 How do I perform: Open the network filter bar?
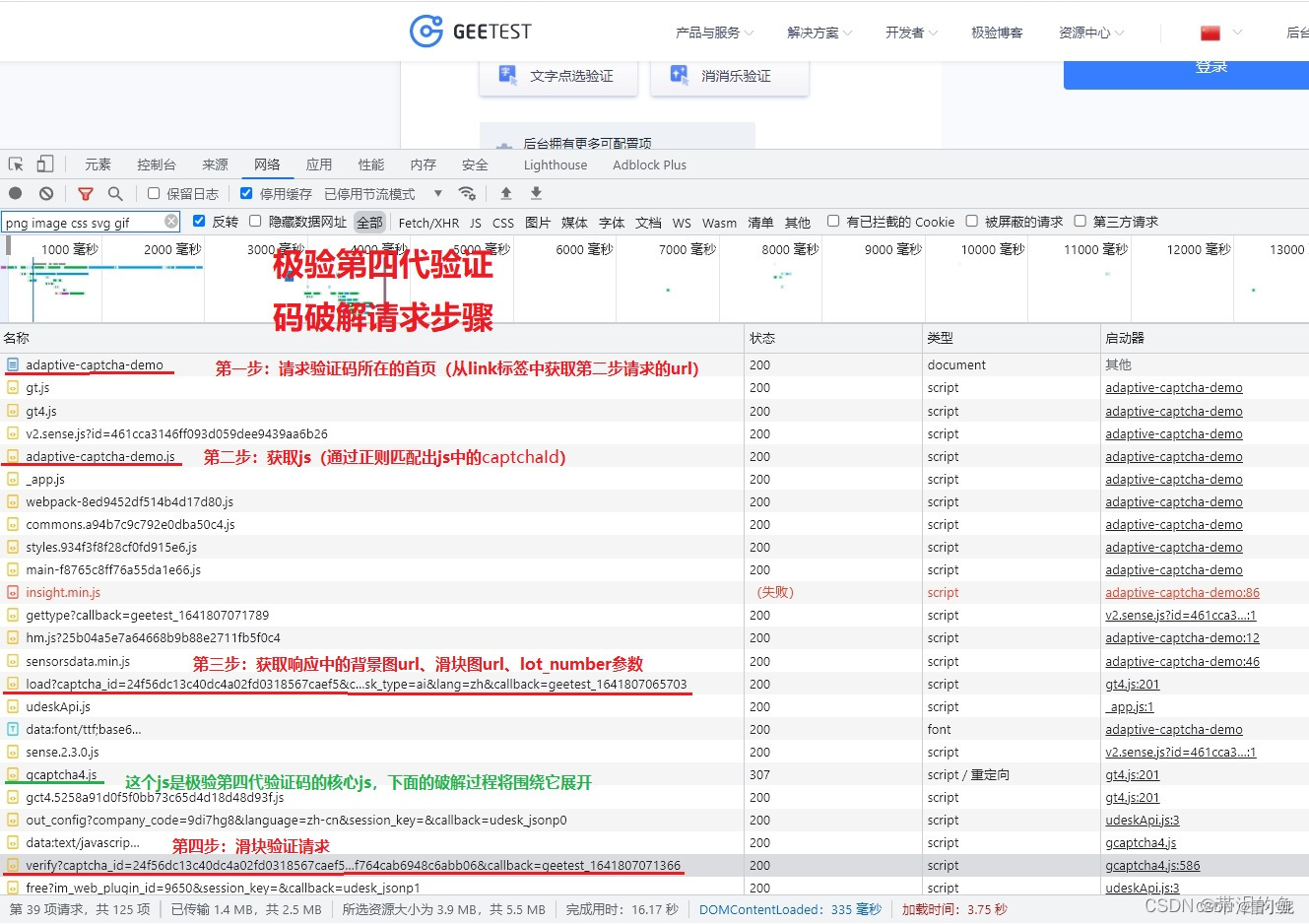click(x=86, y=193)
